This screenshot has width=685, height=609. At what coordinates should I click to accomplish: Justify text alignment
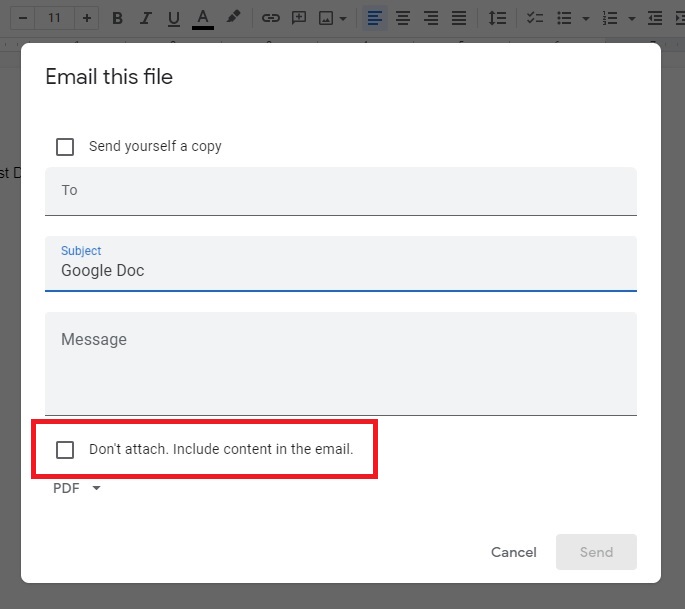pos(459,18)
